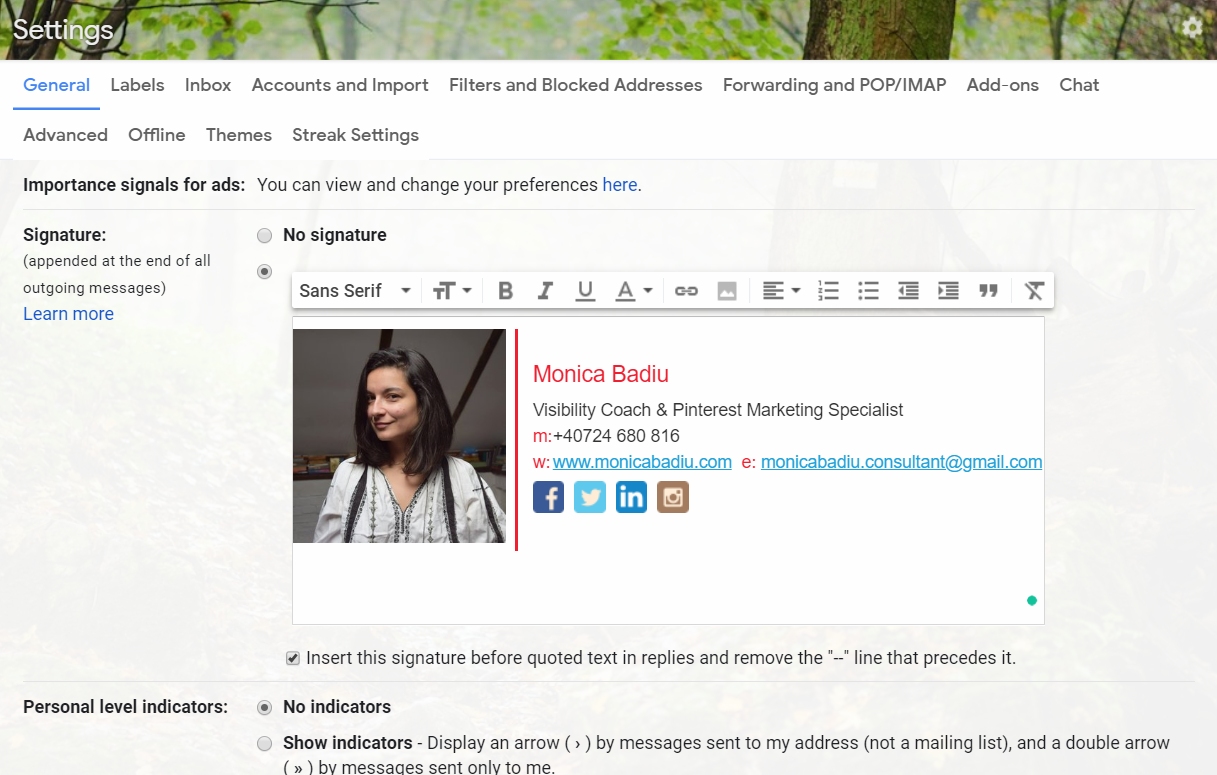Toggle bold formatting in signature toolbar
Screen dimensions: 1217x775
[x=505, y=291]
